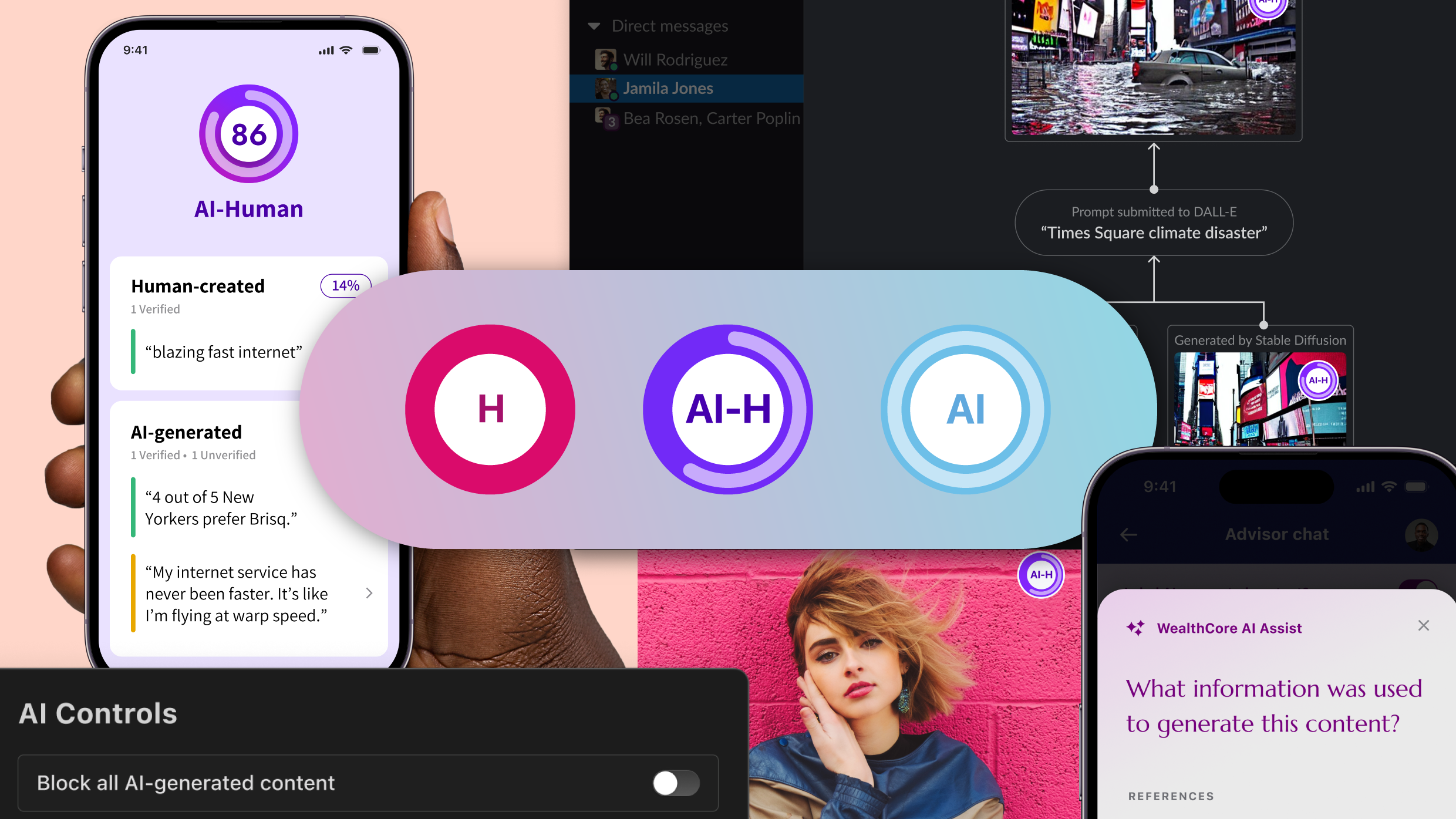This screenshot has width=1456, height=819.
Task: Click the back arrow in Advisor chat
Action: (1128, 533)
